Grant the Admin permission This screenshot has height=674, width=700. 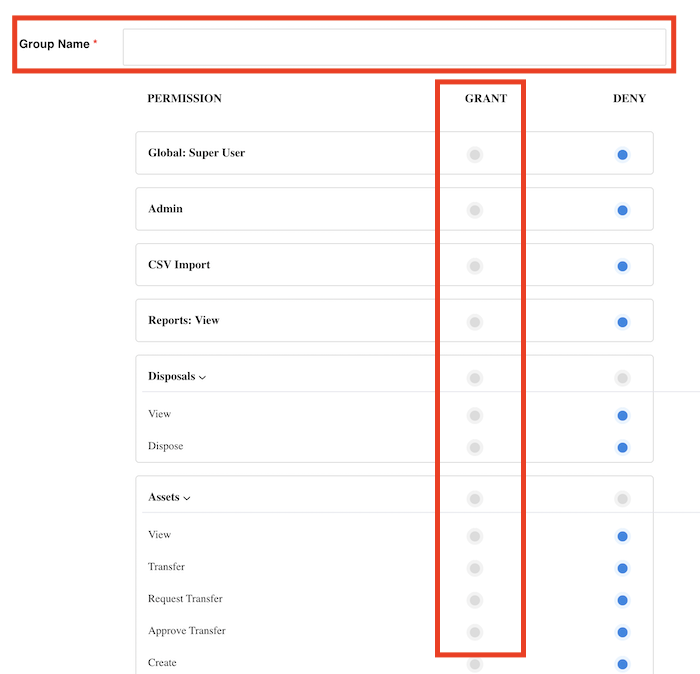click(x=475, y=210)
